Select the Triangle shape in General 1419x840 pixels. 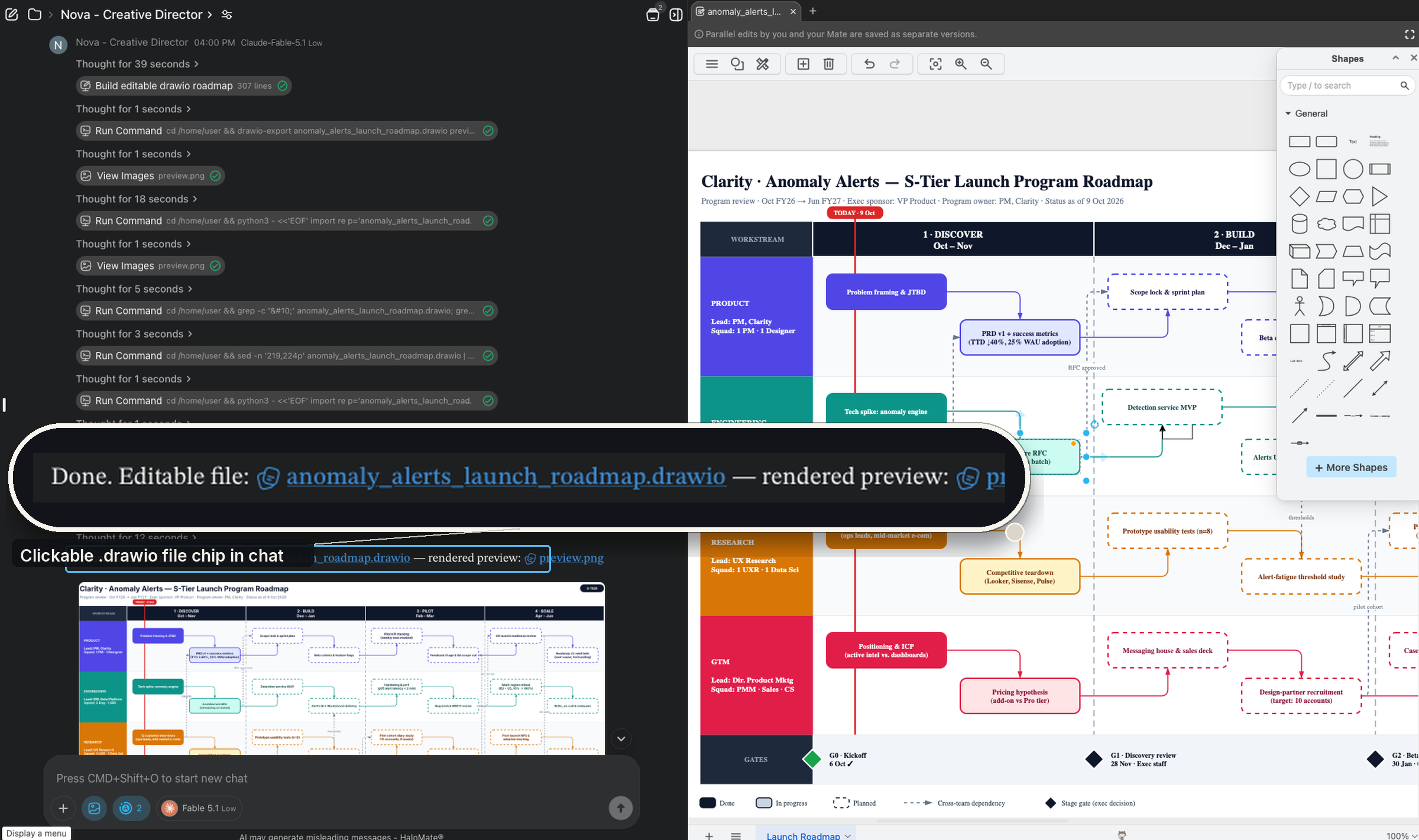coord(1379,196)
